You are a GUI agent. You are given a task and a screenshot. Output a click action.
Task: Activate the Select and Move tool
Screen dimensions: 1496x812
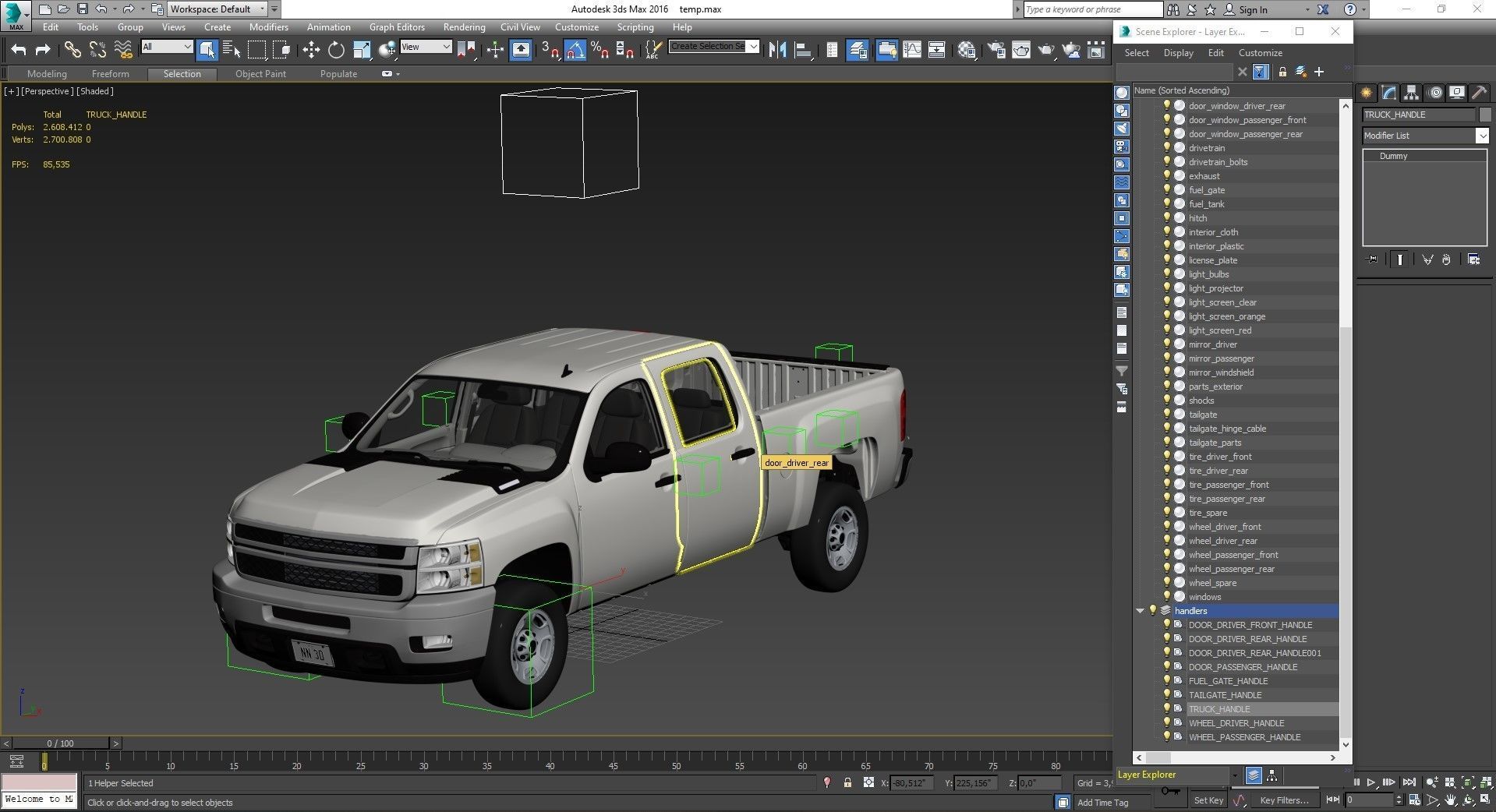(311, 50)
